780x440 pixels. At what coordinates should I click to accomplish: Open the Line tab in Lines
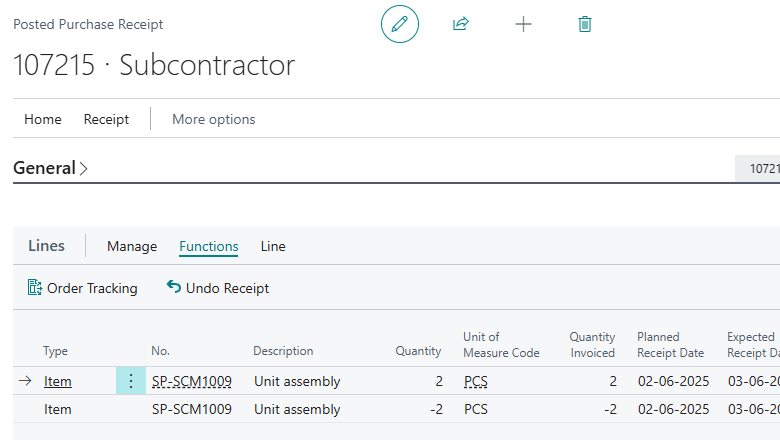coord(273,246)
